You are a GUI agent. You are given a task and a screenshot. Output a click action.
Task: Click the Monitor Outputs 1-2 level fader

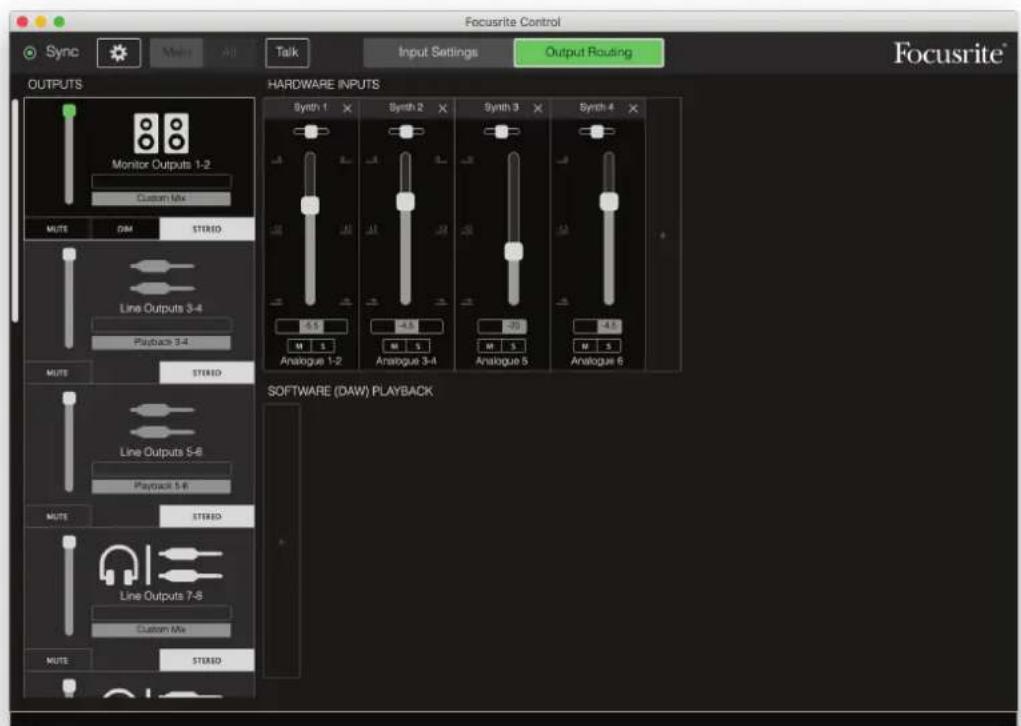click(69, 155)
